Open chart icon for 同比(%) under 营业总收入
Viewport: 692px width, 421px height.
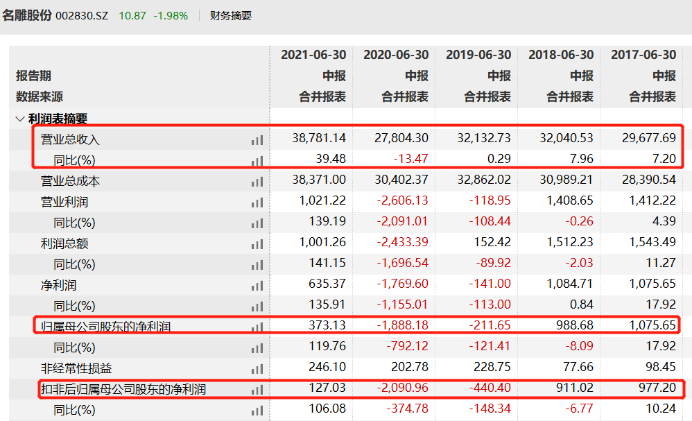click(x=257, y=161)
